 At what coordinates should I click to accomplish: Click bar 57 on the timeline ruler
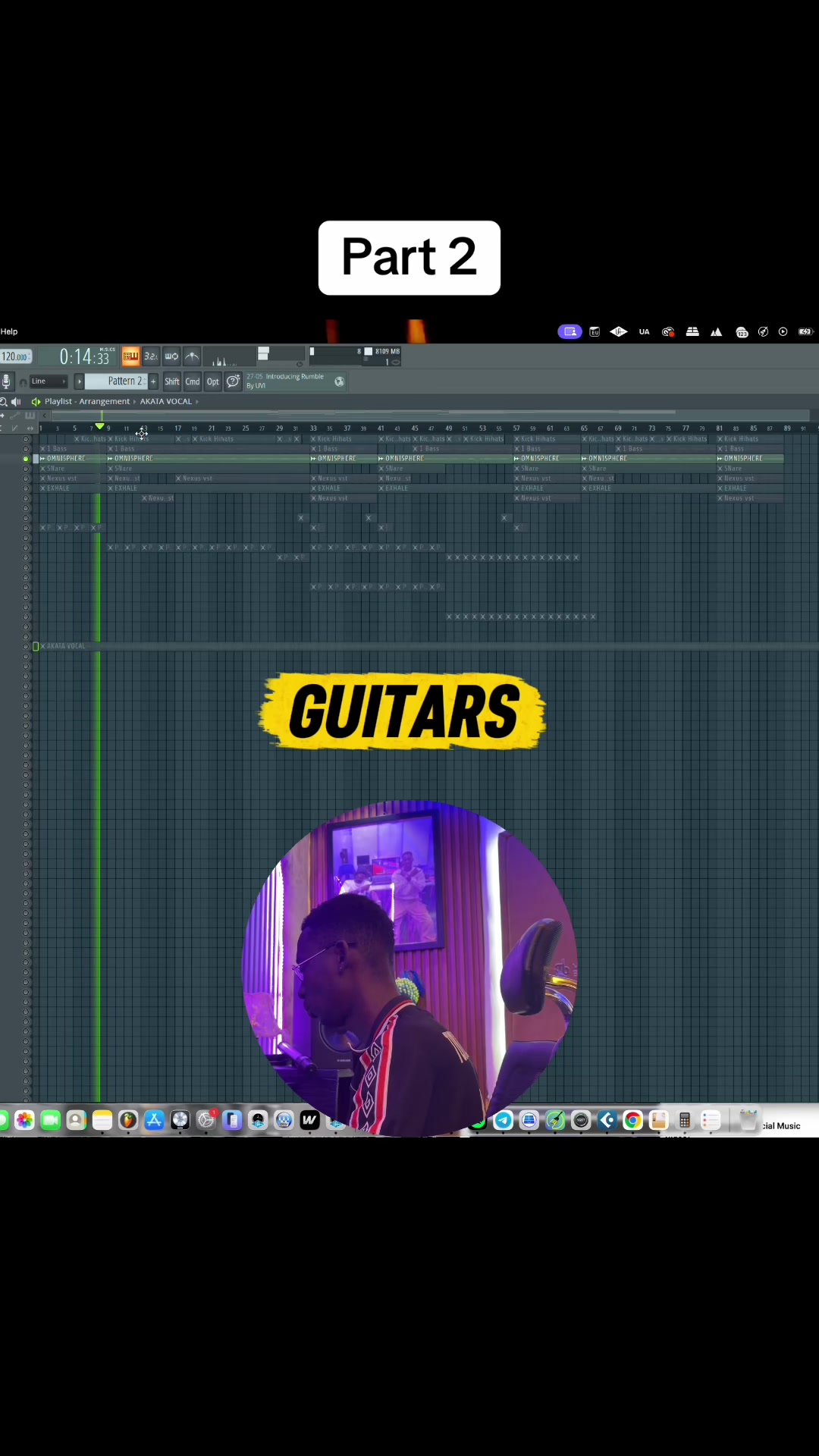pos(516,428)
